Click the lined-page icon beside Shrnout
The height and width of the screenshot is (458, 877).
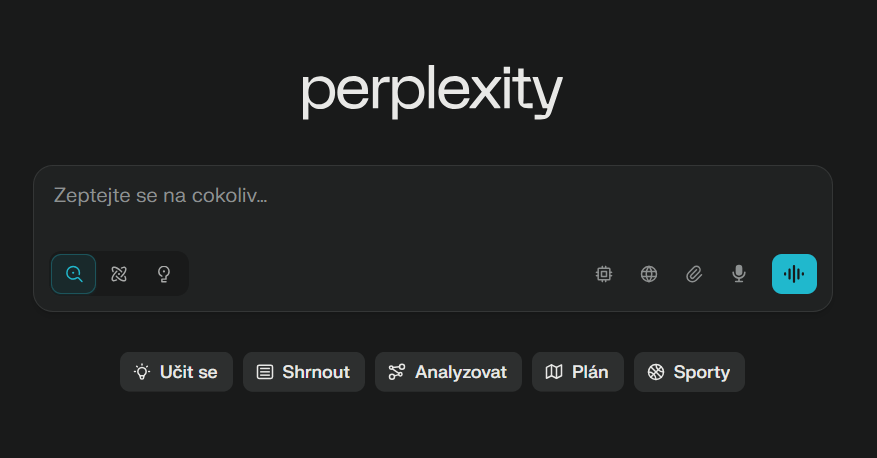pos(265,372)
